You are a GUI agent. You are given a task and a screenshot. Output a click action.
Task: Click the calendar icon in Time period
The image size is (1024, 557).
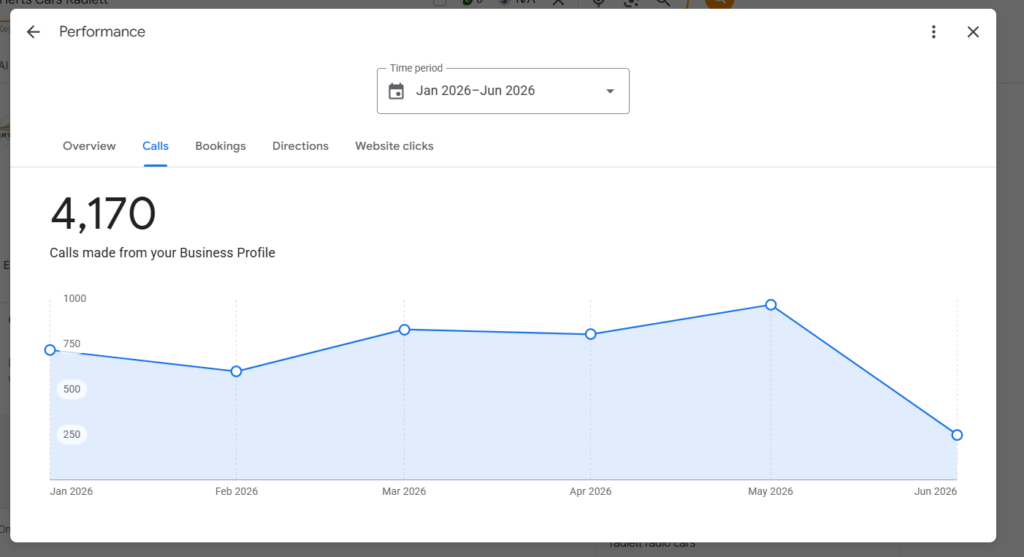pos(396,91)
